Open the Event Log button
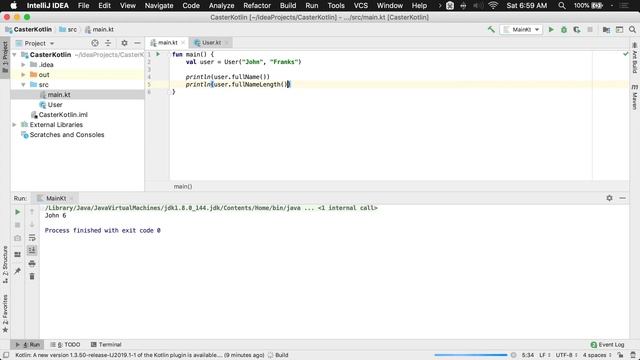The image size is (640, 360). pyautogui.click(x=607, y=344)
